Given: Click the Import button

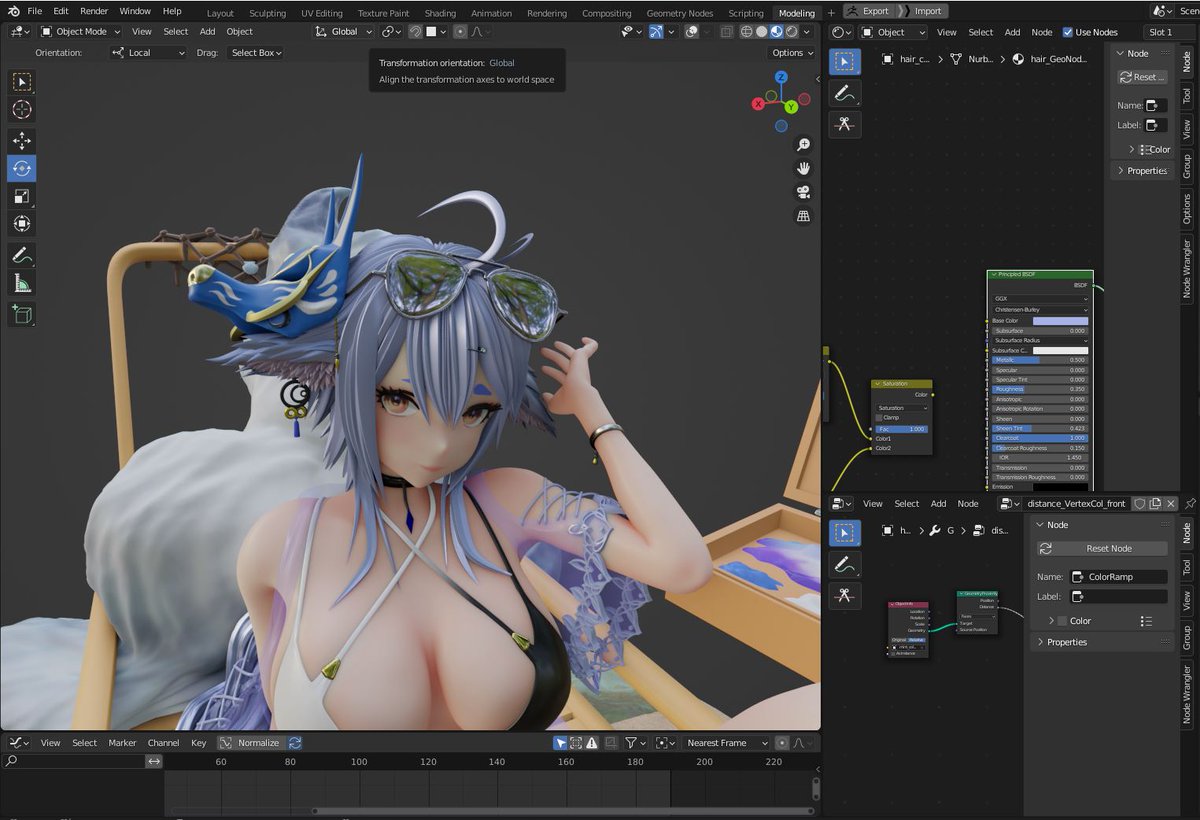Looking at the screenshot, I should (927, 11).
